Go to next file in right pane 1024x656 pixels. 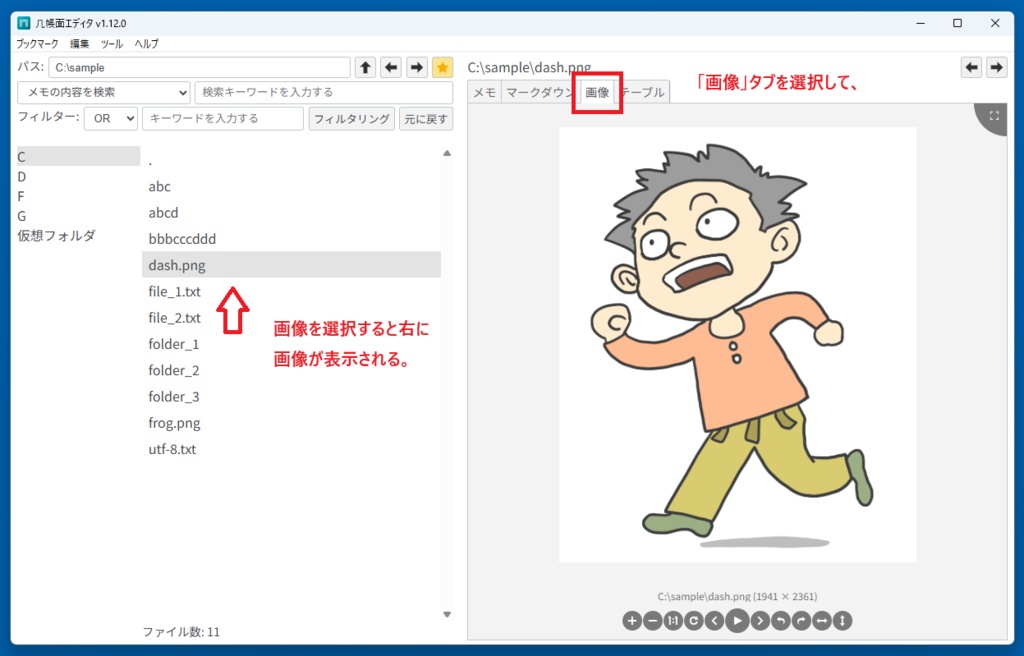coord(996,67)
